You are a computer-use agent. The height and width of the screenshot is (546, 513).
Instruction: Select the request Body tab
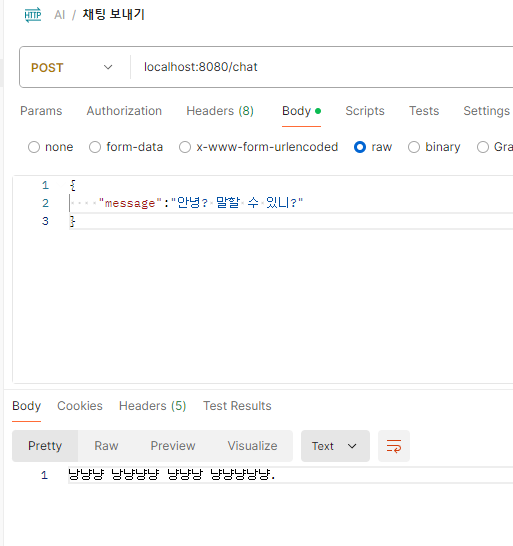point(301,111)
